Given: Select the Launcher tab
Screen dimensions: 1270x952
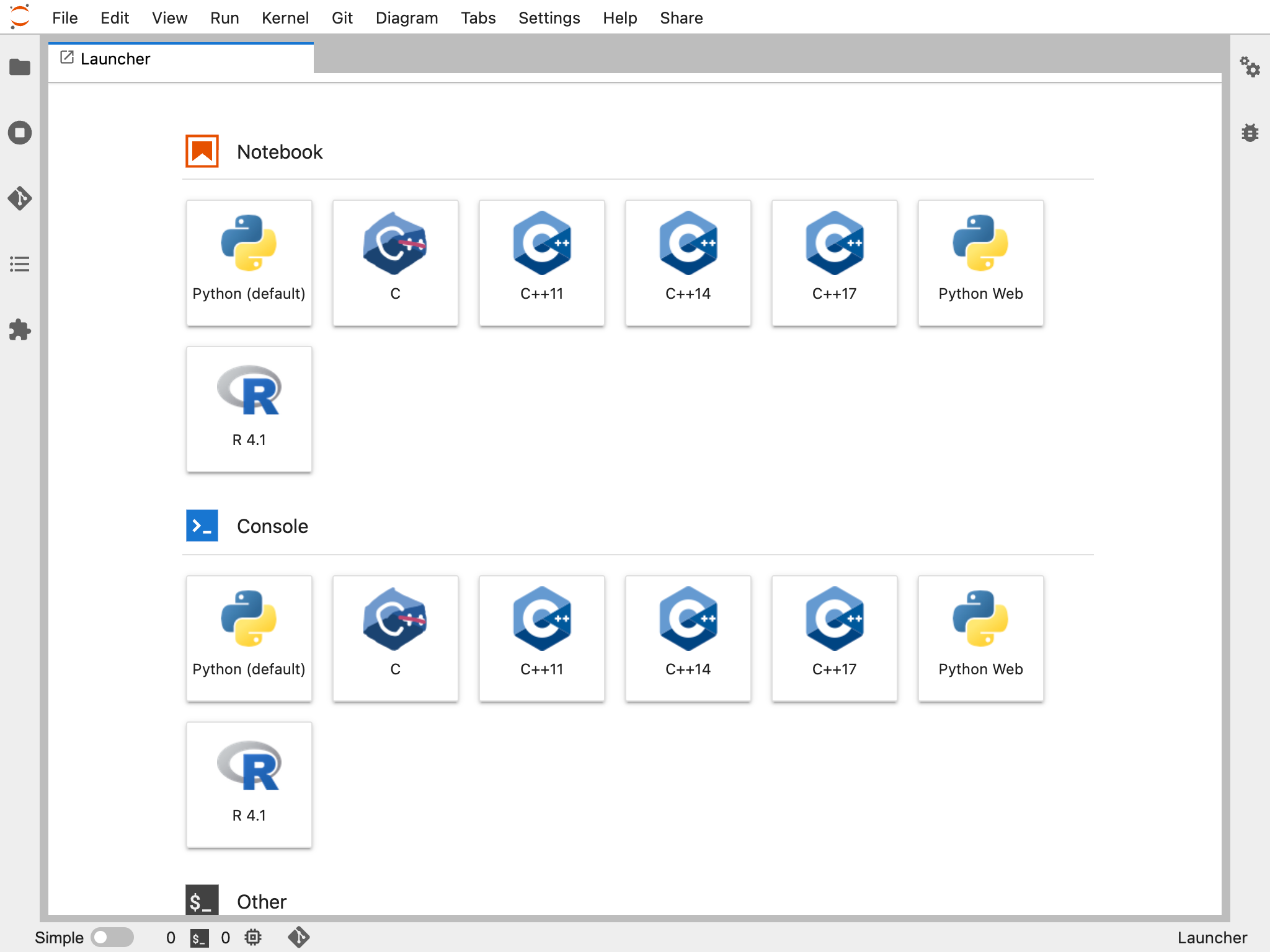Looking at the screenshot, I should pyautogui.click(x=181, y=59).
